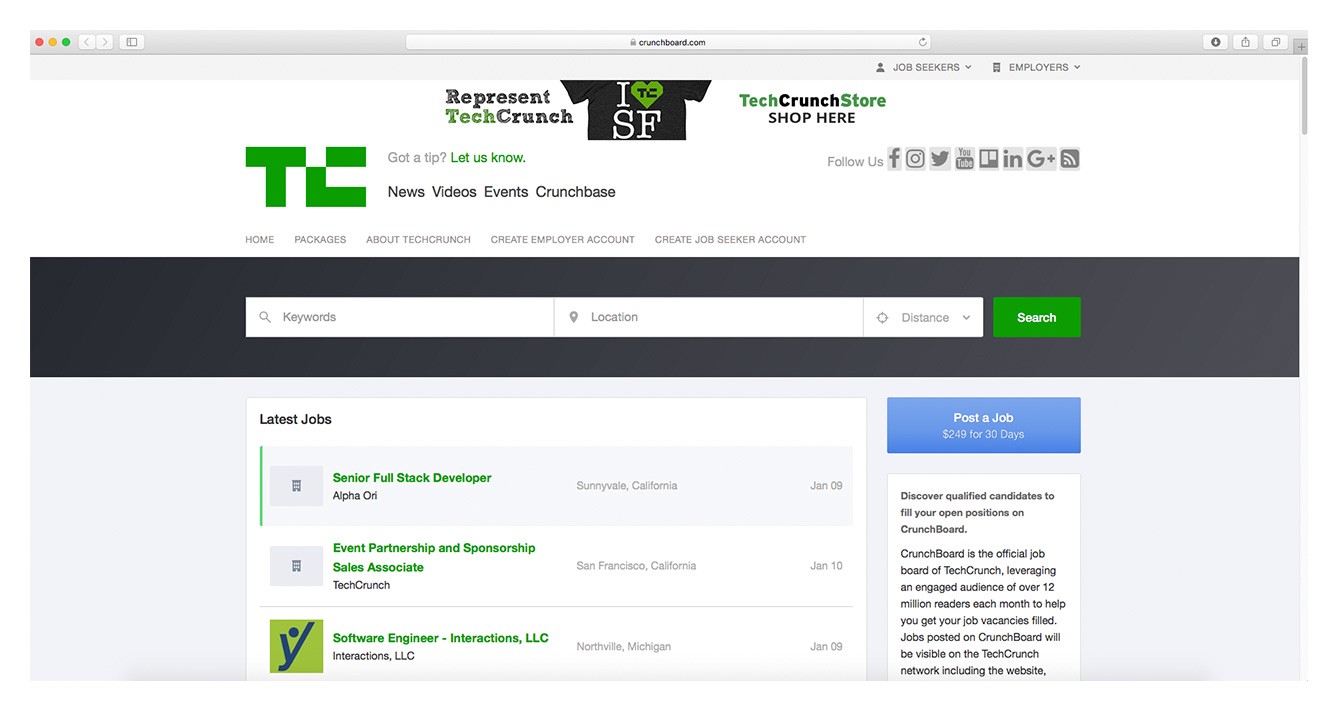This screenshot has width=1340, height=720.
Task: Open a new tab with the plus button
Action: [x=1301, y=47]
